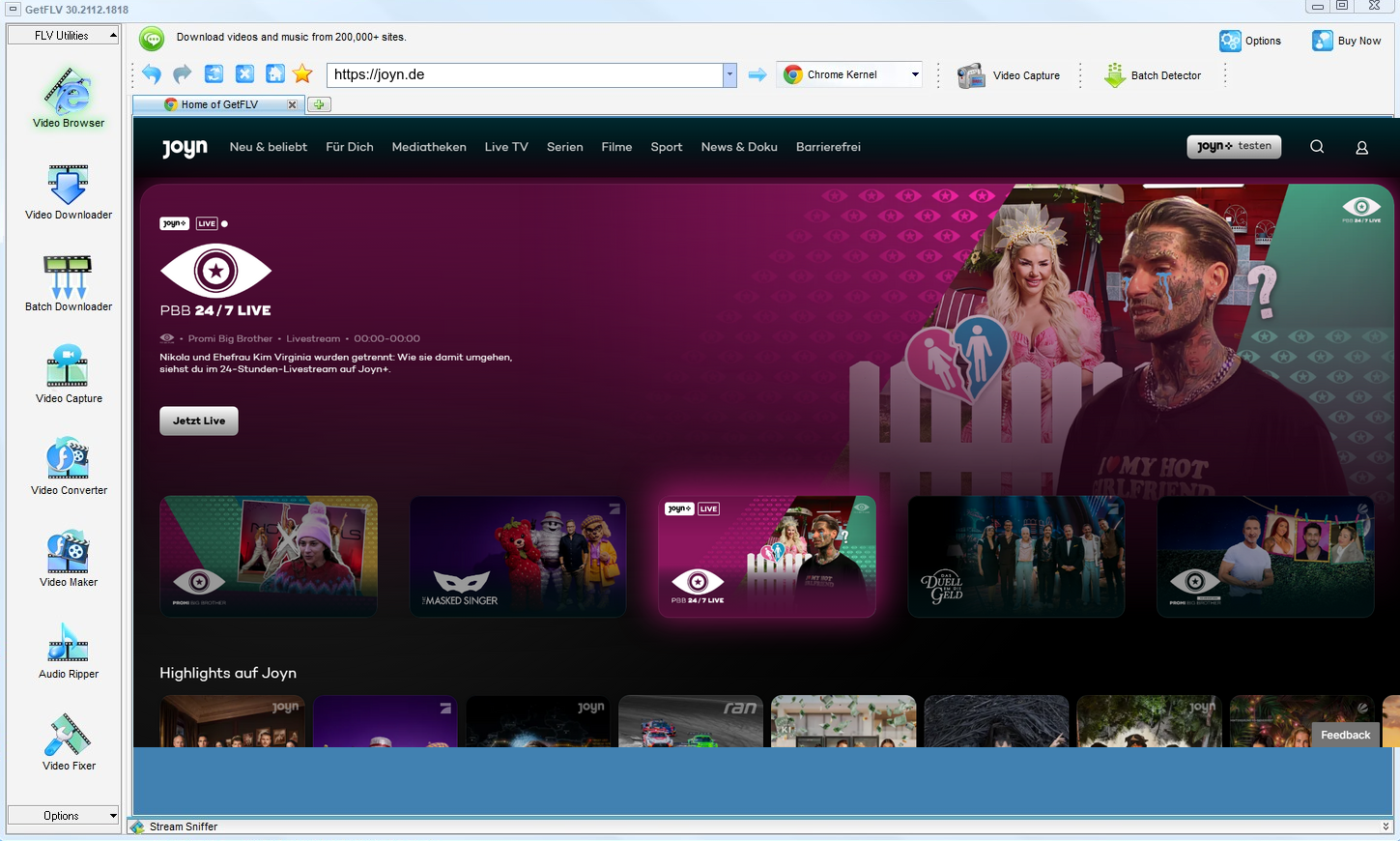1400x841 pixels.
Task: Open the Video Fixer tool
Action: pyautogui.click(x=69, y=742)
